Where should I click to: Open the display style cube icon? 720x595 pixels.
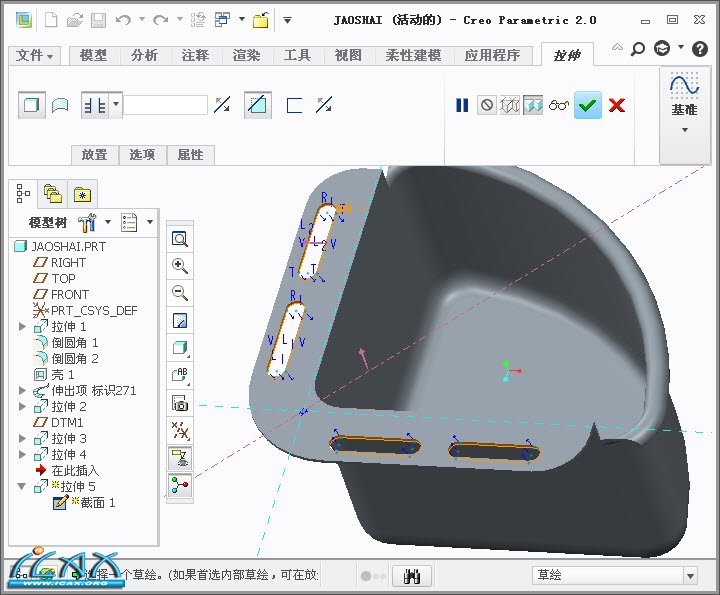coord(180,348)
